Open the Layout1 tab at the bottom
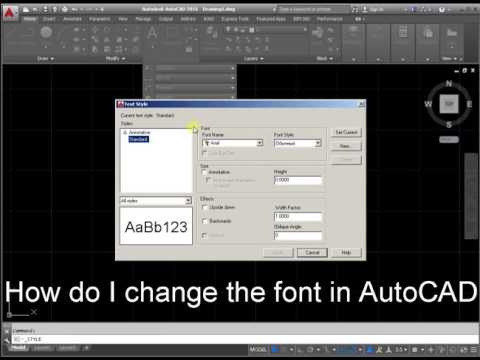The width and height of the screenshot is (480, 360). [42, 348]
